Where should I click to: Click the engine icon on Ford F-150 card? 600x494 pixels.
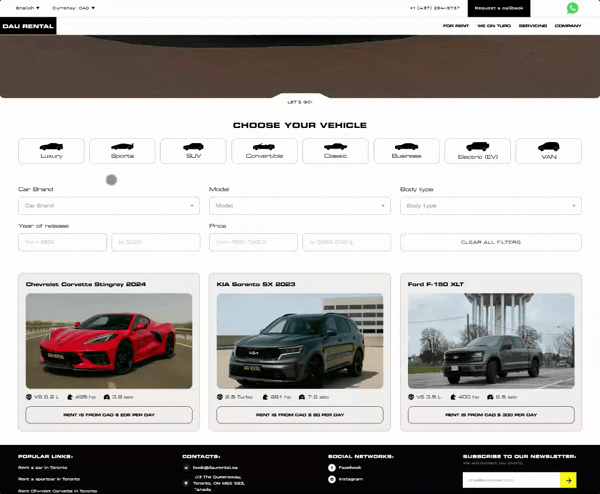point(411,397)
